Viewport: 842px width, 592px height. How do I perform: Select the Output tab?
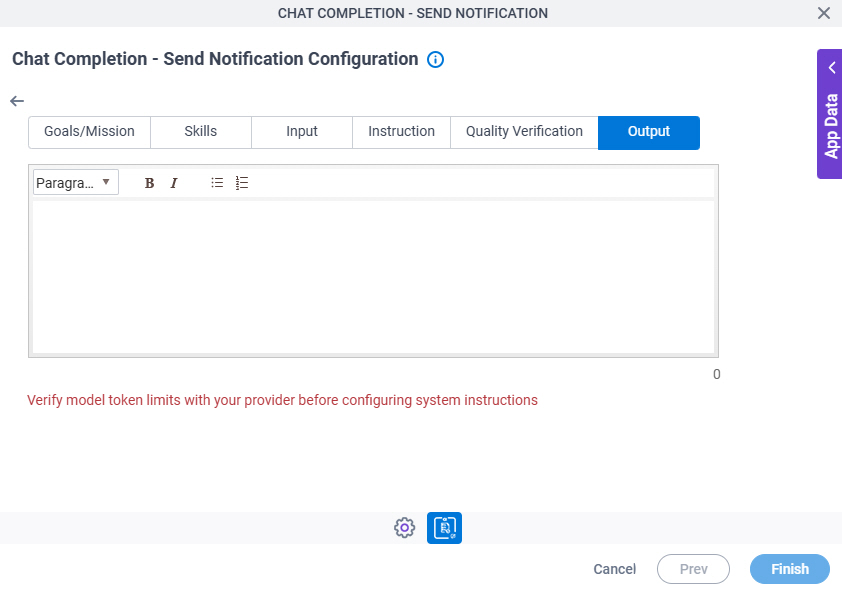[649, 132]
